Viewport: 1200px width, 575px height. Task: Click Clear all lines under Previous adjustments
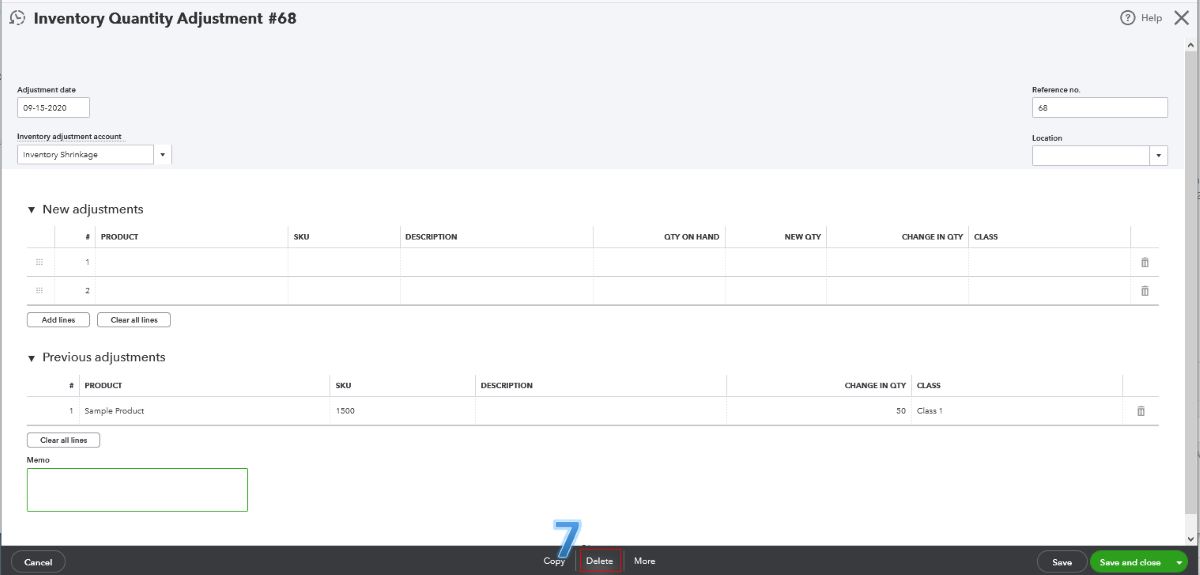(63, 440)
